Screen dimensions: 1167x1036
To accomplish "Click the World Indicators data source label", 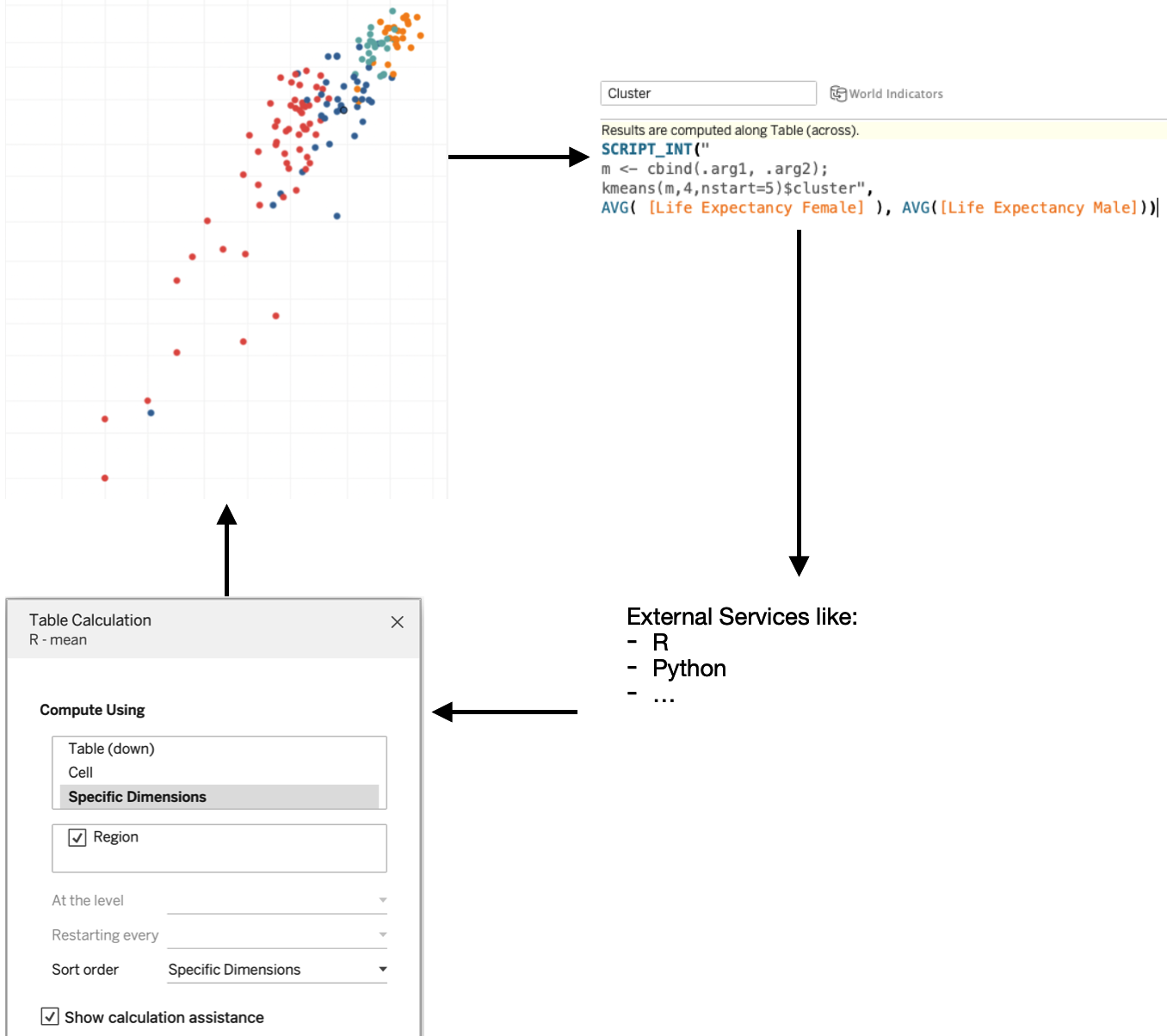I will pyautogui.click(x=896, y=94).
